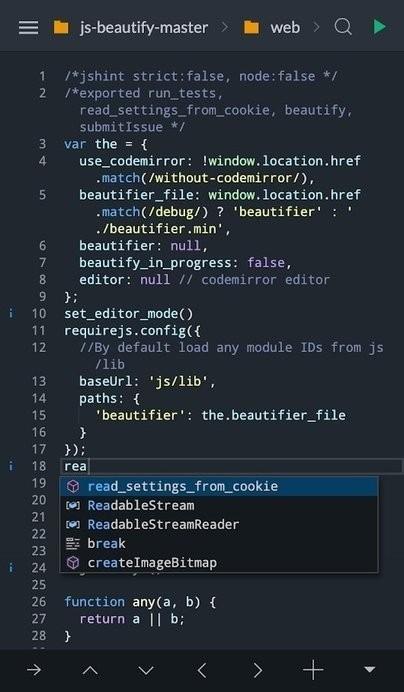This screenshot has width=404, height=692.
Task: Tap the plus icon in bottom bar
Action: click(313, 670)
